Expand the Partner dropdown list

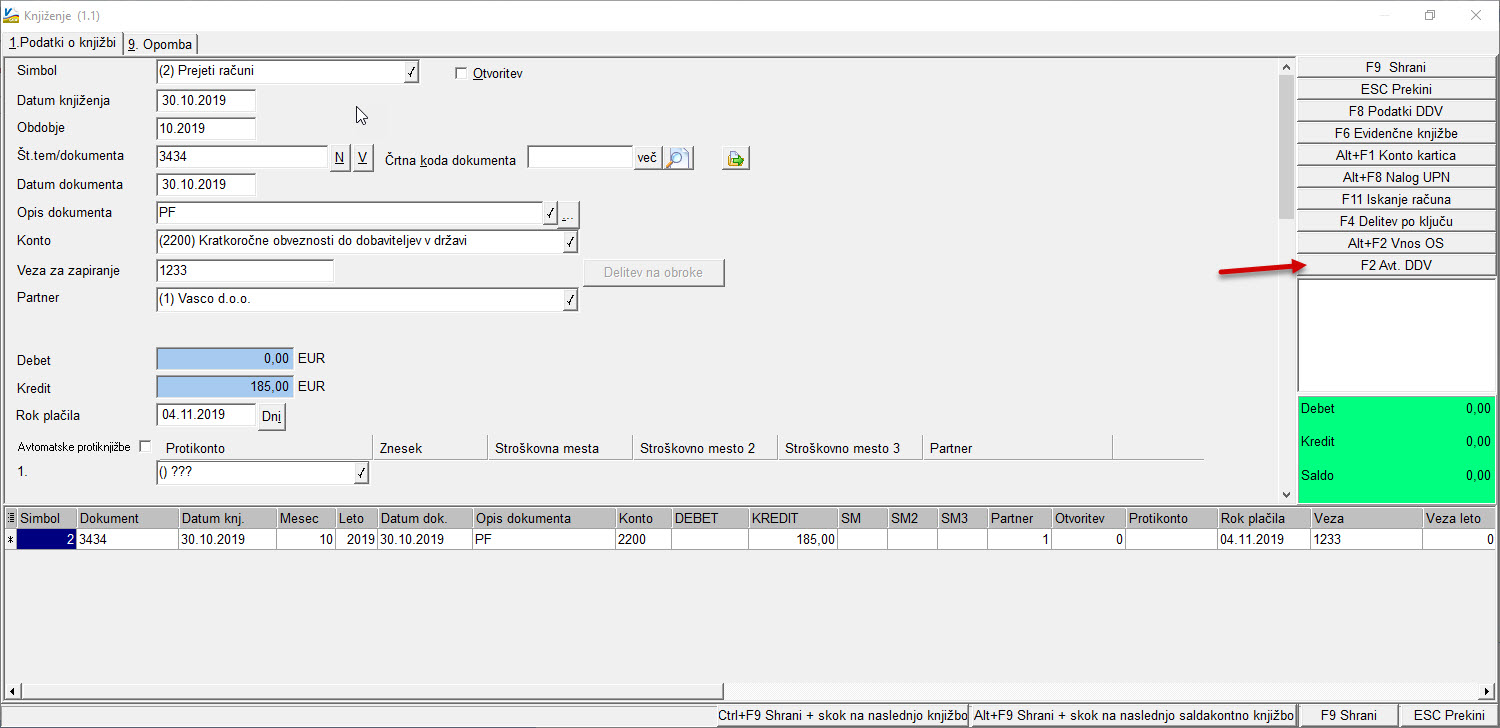[570, 299]
